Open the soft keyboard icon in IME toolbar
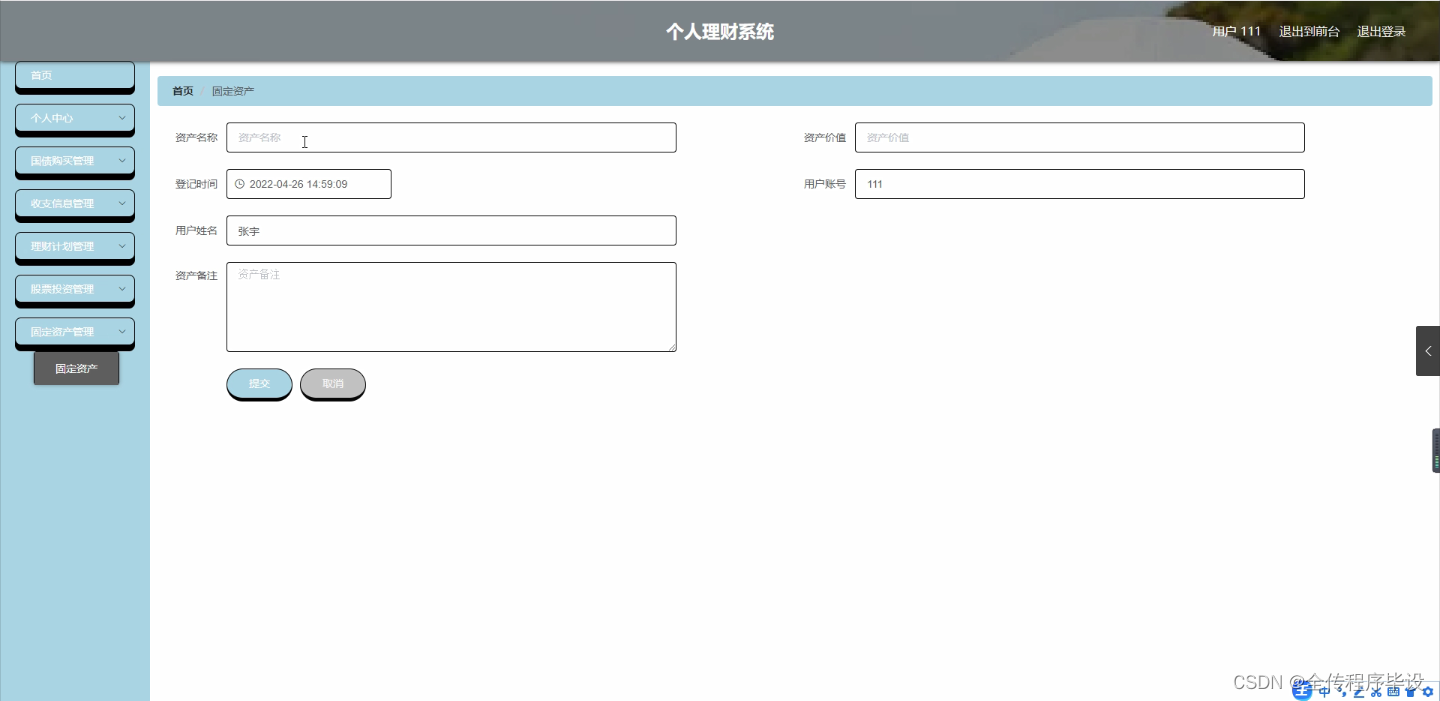The image size is (1440, 701). [1394, 691]
